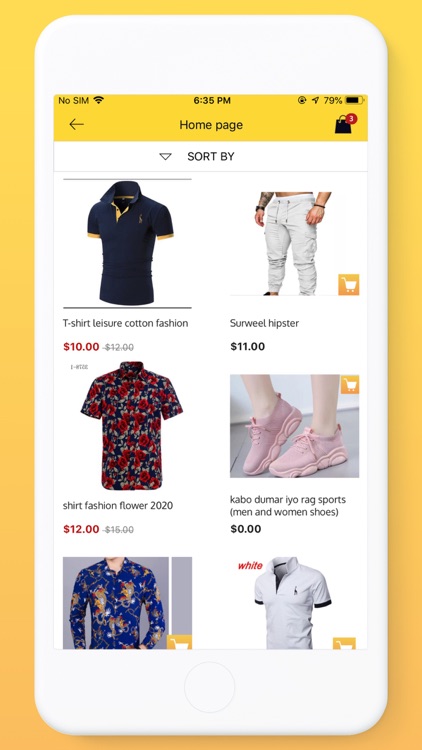Open Surweel hipster product title
This screenshot has width=422, height=750.
[x=264, y=323]
